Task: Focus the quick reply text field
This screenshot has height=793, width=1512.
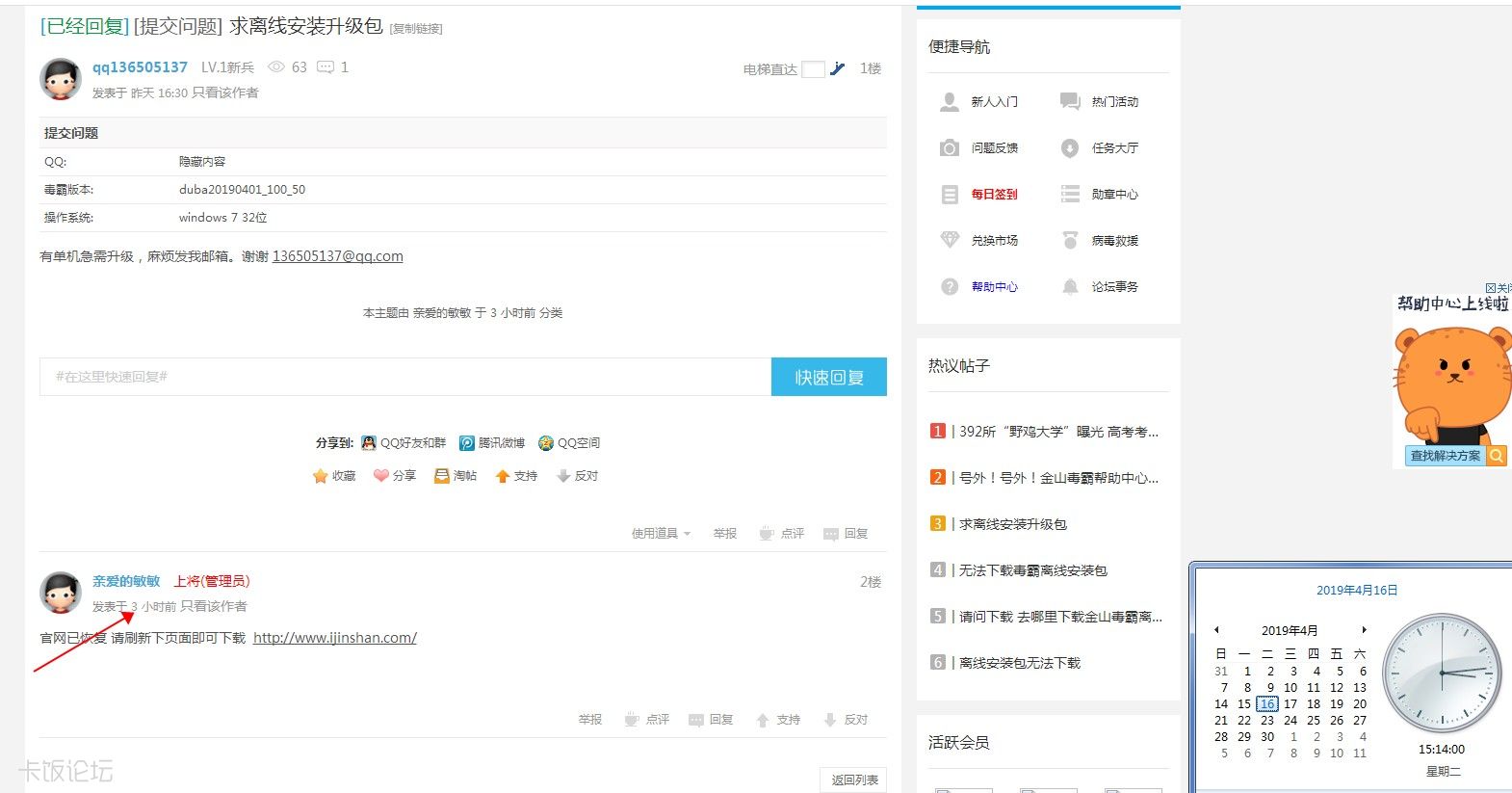Action: (x=405, y=377)
